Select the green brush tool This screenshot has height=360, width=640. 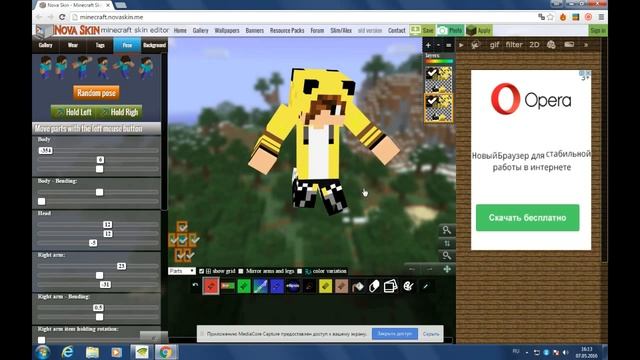pos(244,286)
